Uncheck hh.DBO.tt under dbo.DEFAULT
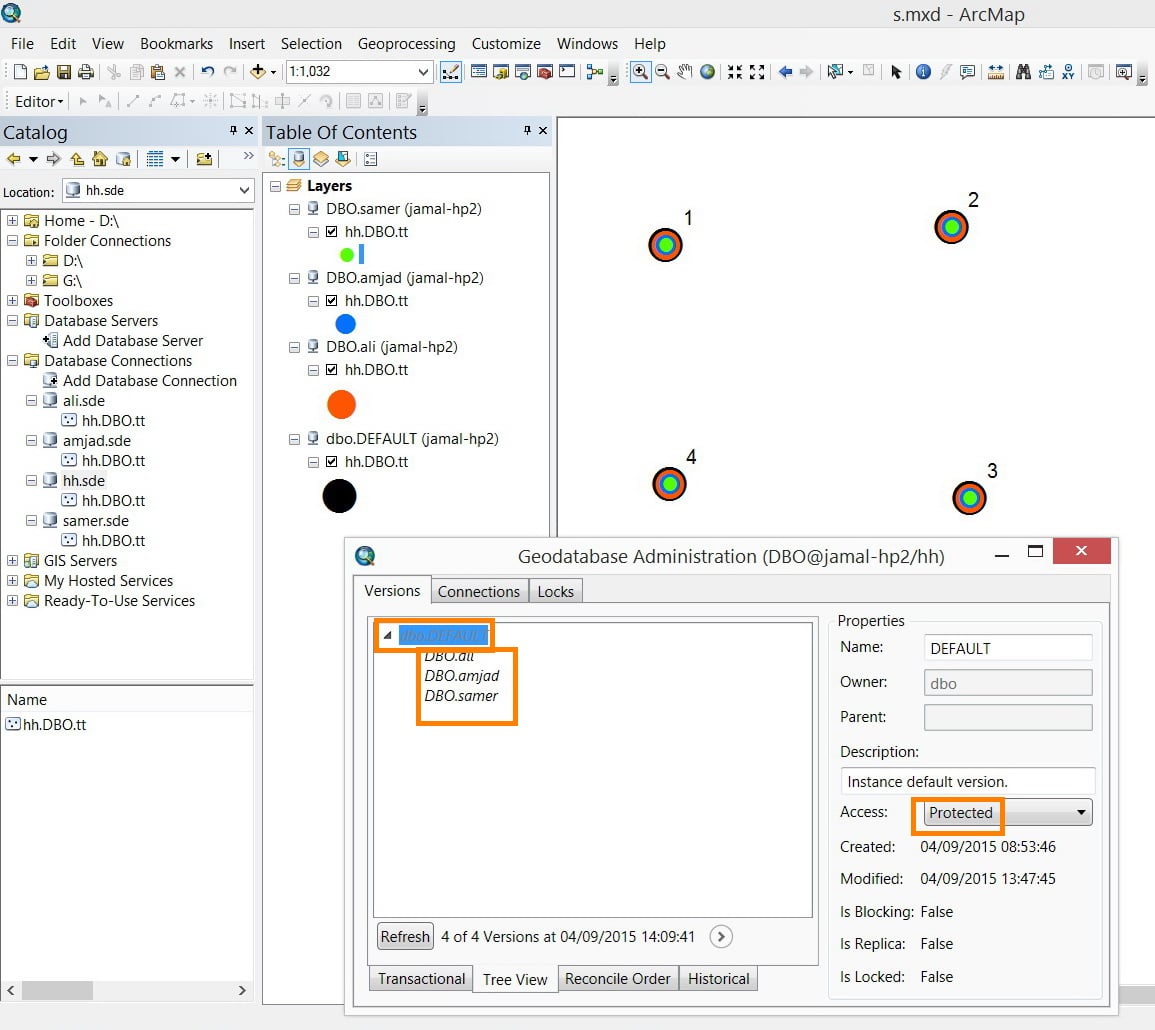 (331, 461)
